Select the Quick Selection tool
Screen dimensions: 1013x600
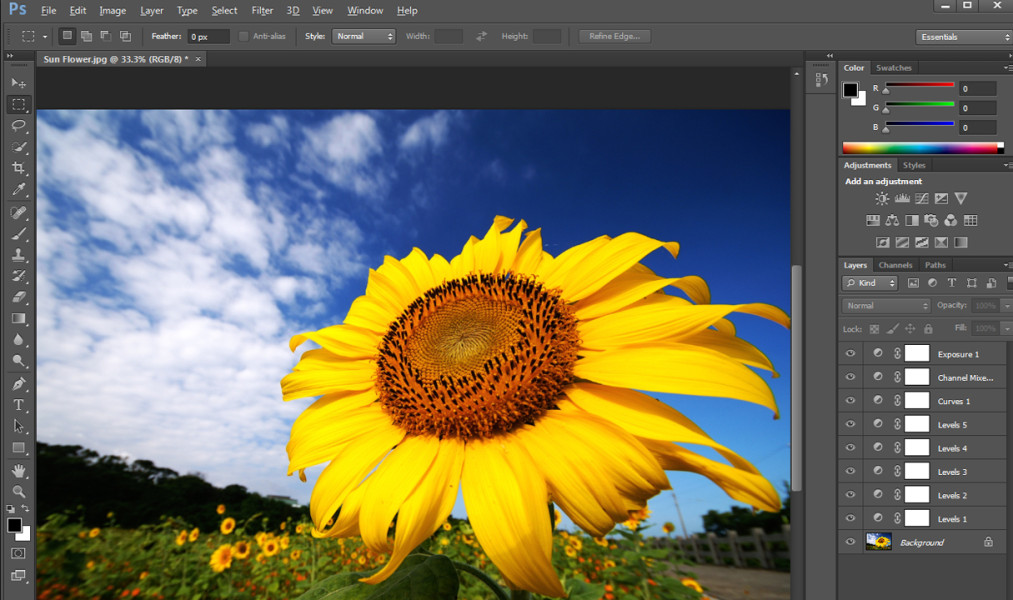click(x=18, y=147)
